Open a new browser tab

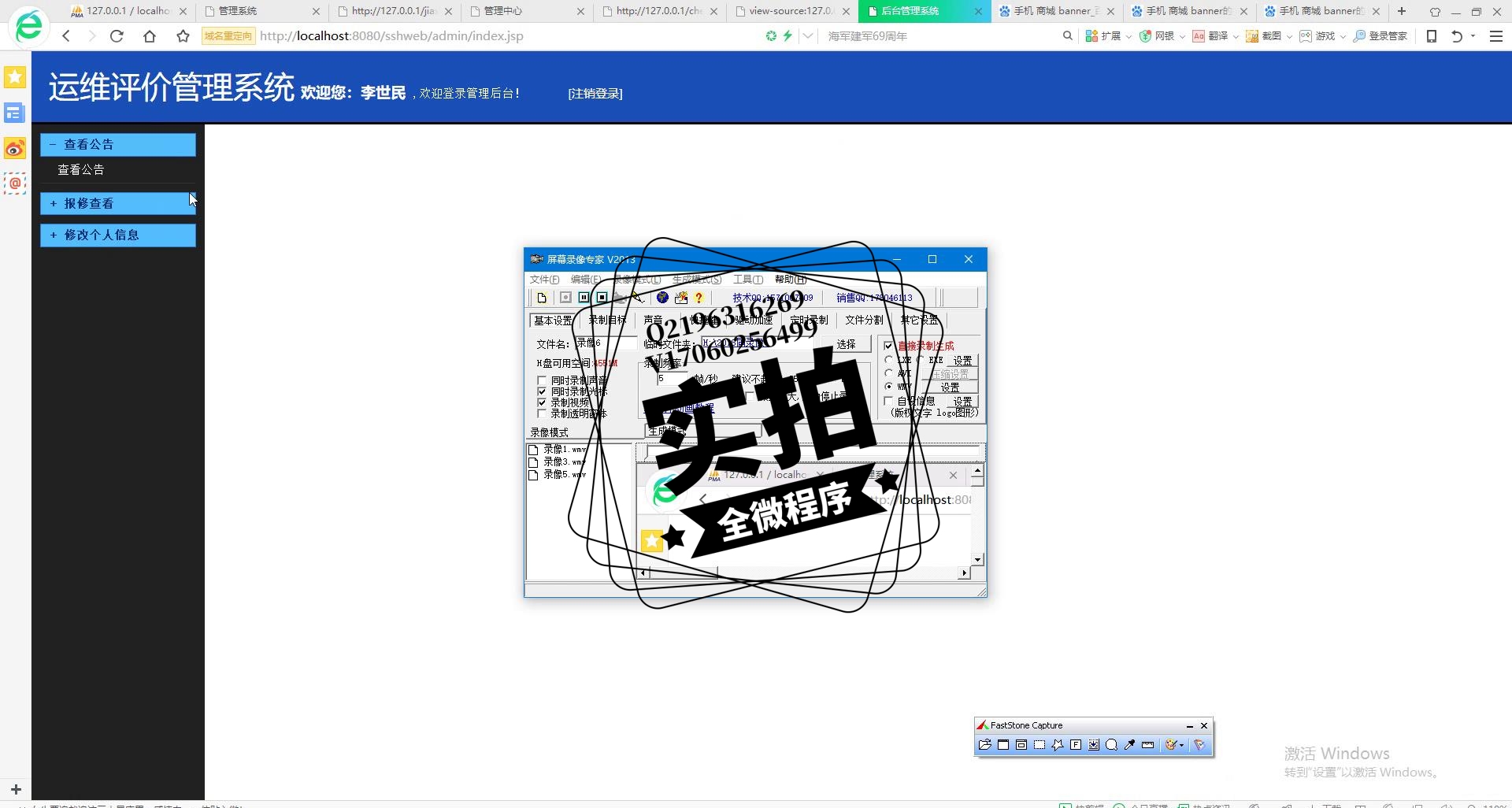pyautogui.click(x=1402, y=11)
